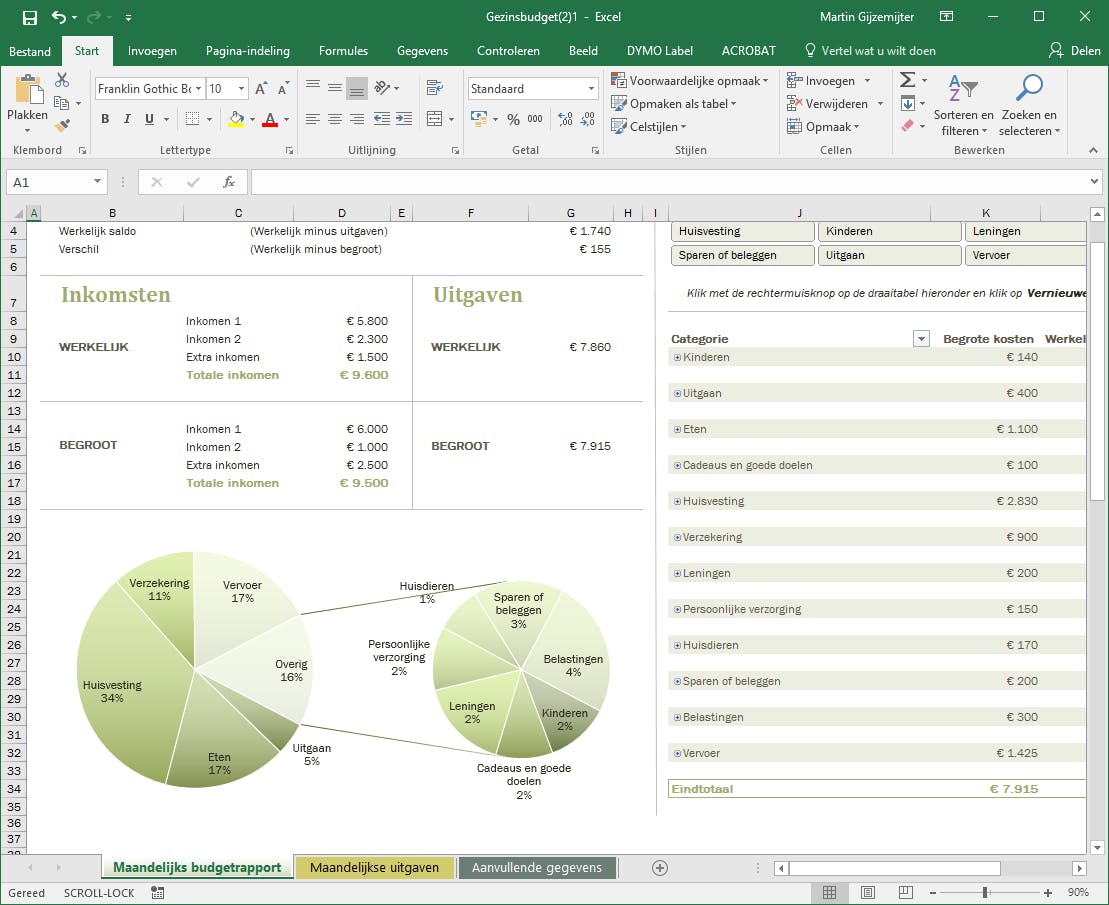This screenshot has height=905, width=1109.
Task: Toggle bold formatting
Action: point(105,119)
